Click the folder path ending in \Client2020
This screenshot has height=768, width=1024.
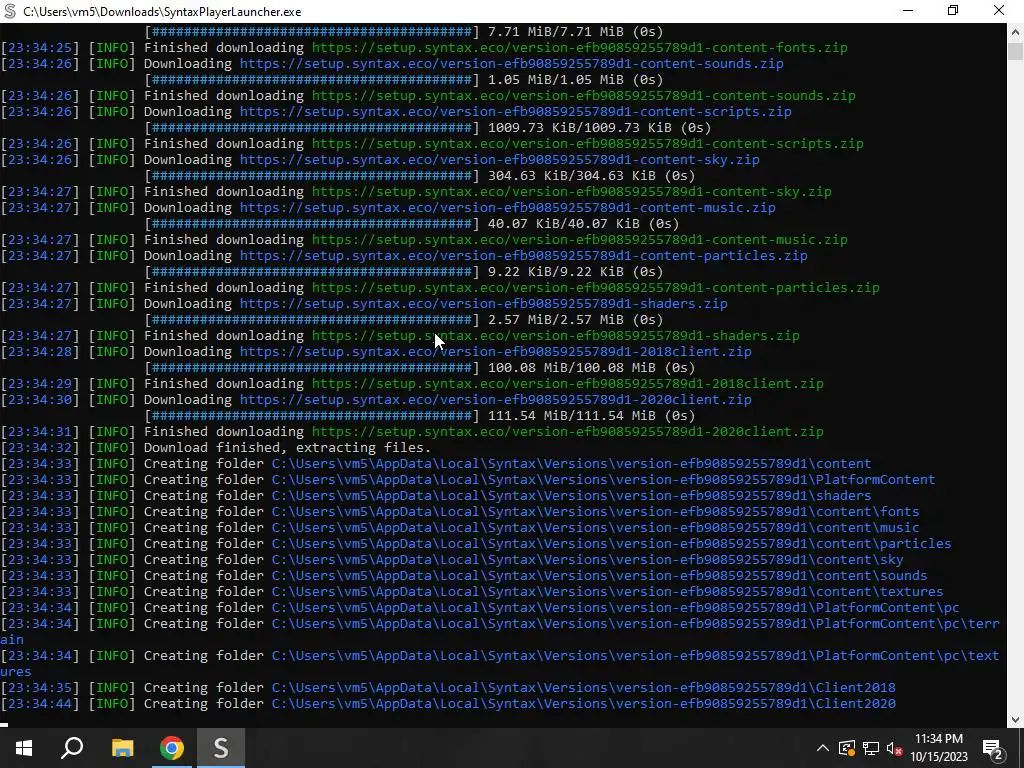pyautogui.click(x=584, y=703)
